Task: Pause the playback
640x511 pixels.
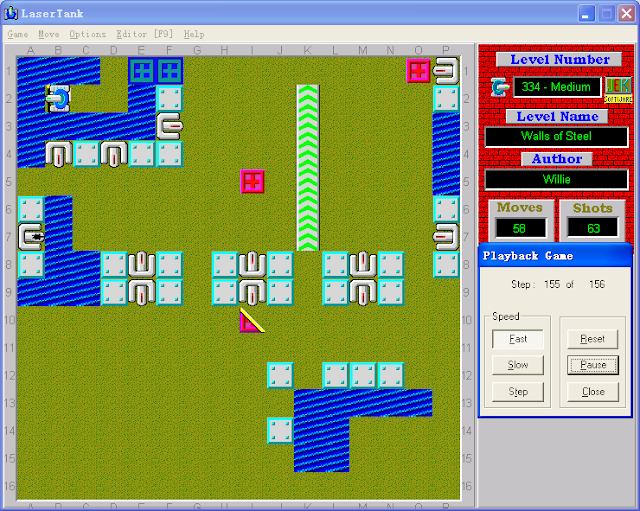Action: 593,365
